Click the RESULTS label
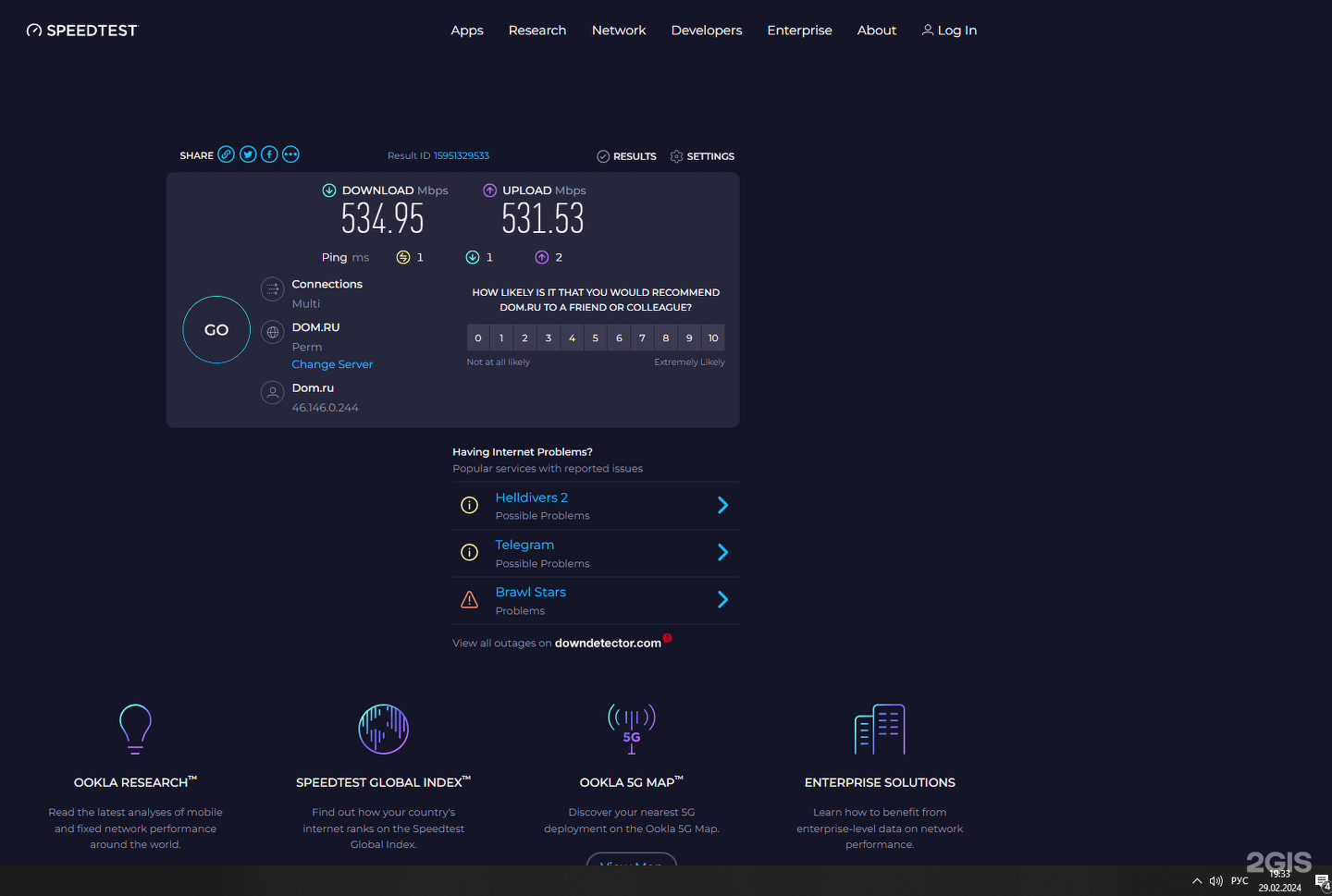The height and width of the screenshot is (896, 1332). coord(635,156)
